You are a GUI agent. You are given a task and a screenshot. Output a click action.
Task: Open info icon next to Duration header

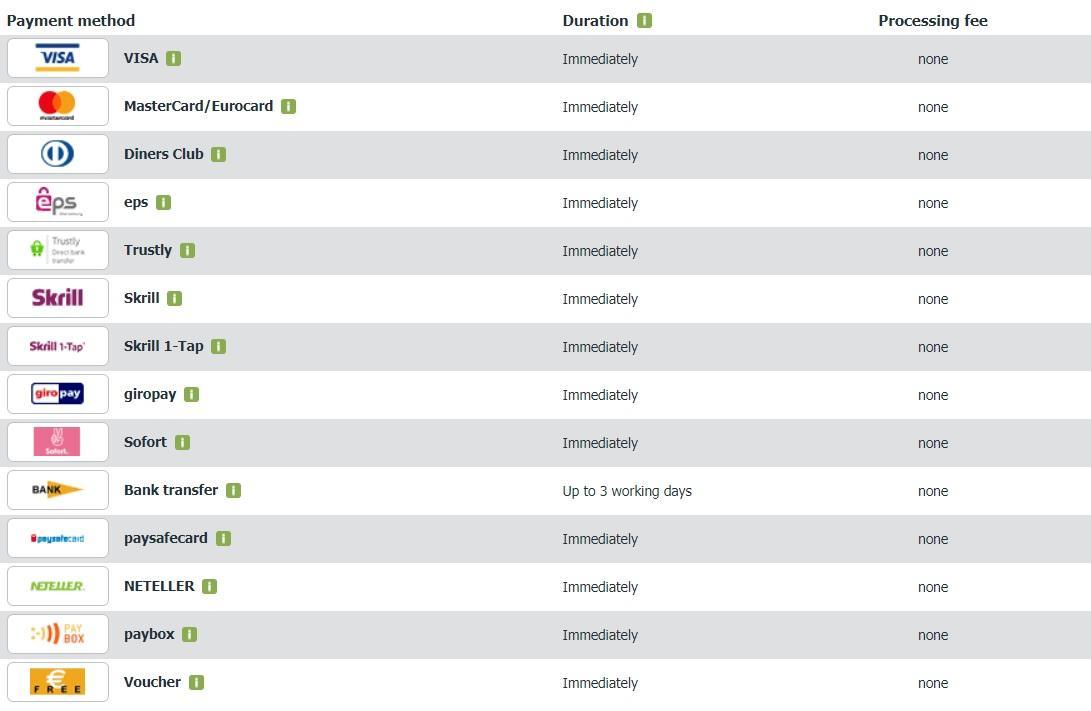[644, 21]
